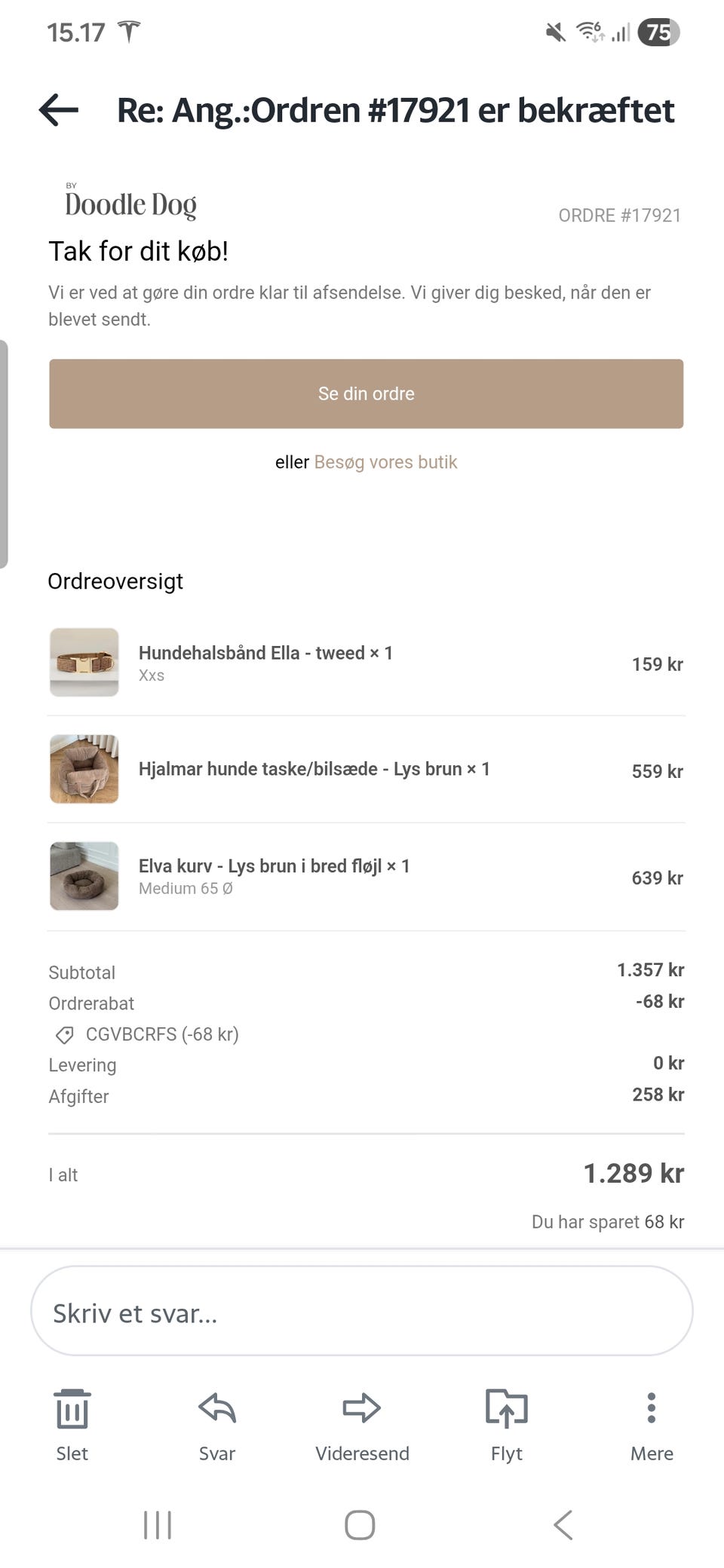Tap the Doodle Dog logo
Viewport: 724px width, 1568px height.
point(130,203)
